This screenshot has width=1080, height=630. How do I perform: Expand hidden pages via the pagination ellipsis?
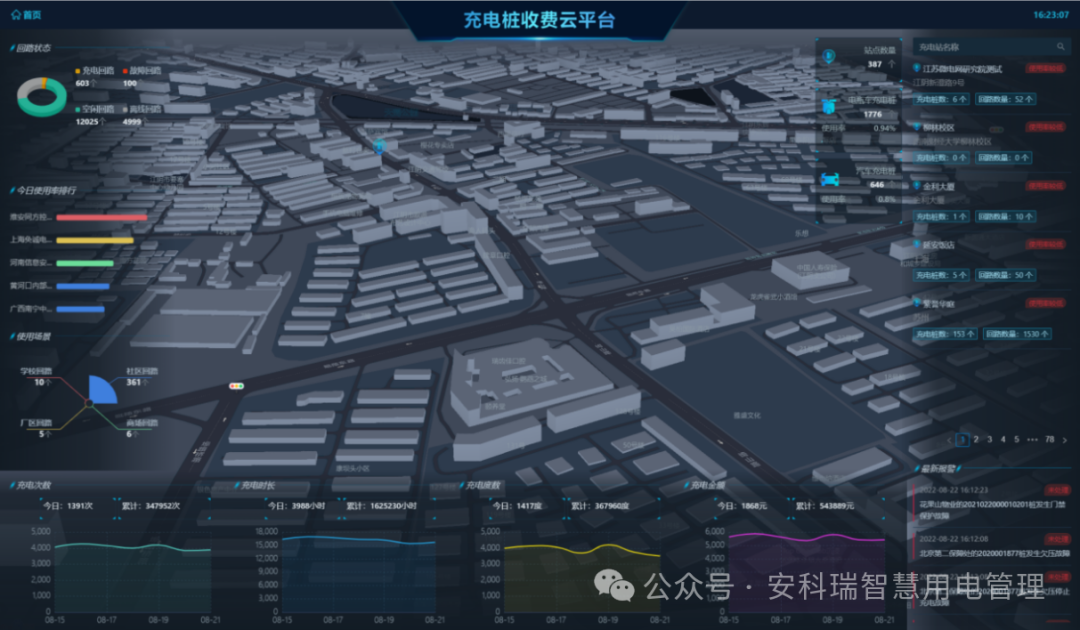(1032, 440)
